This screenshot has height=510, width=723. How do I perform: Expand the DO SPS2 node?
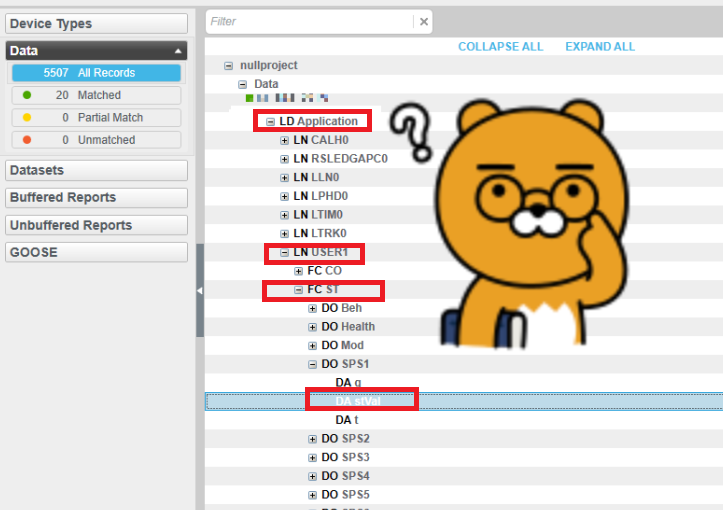click(313, 439)
